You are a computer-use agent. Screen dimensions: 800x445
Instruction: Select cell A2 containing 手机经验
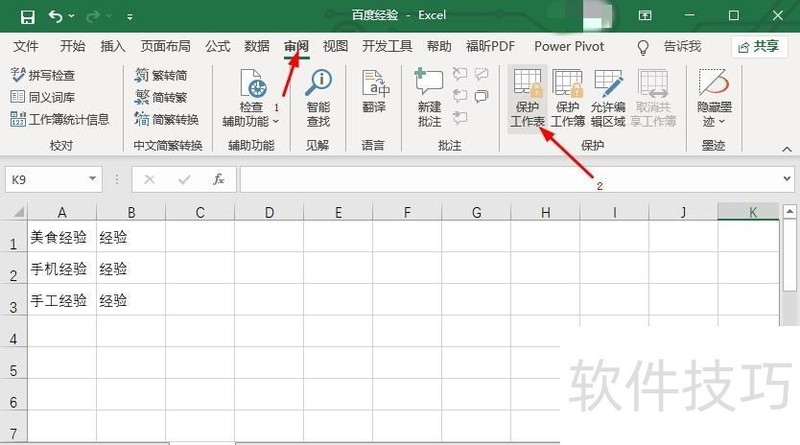(62, 268)
